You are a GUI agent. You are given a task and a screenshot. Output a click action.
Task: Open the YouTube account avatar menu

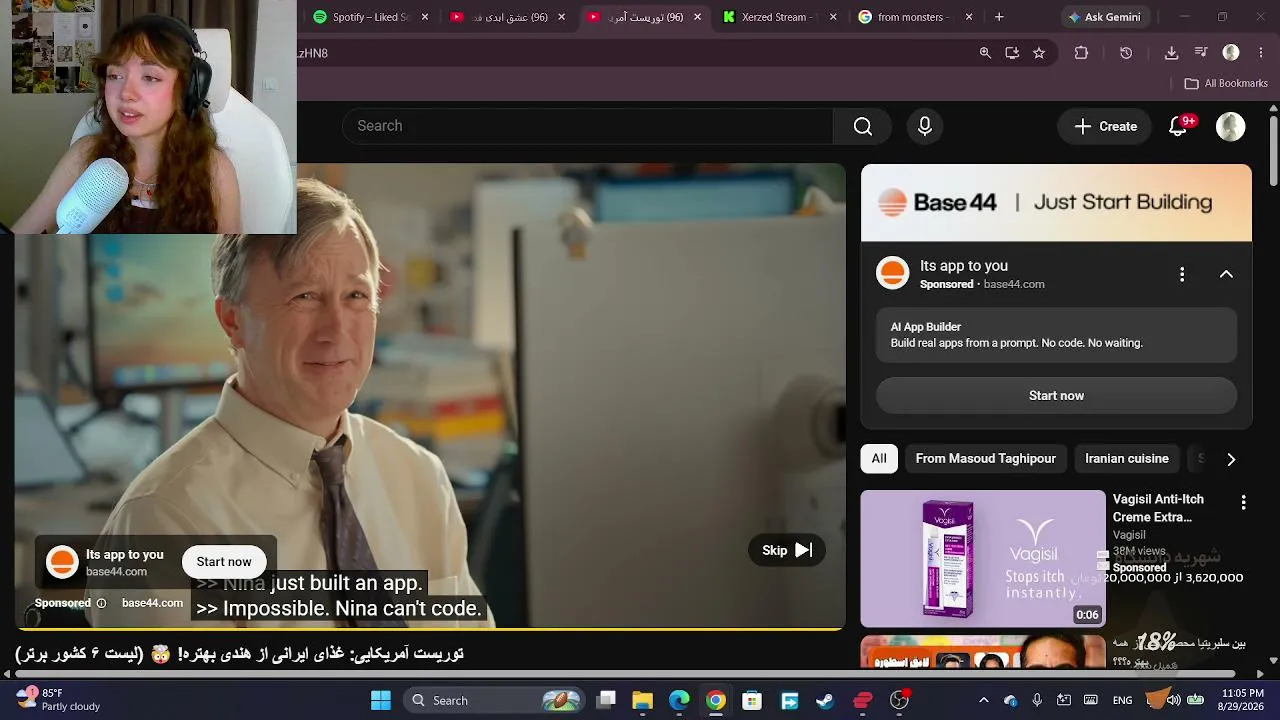[x=1230, y=126]
